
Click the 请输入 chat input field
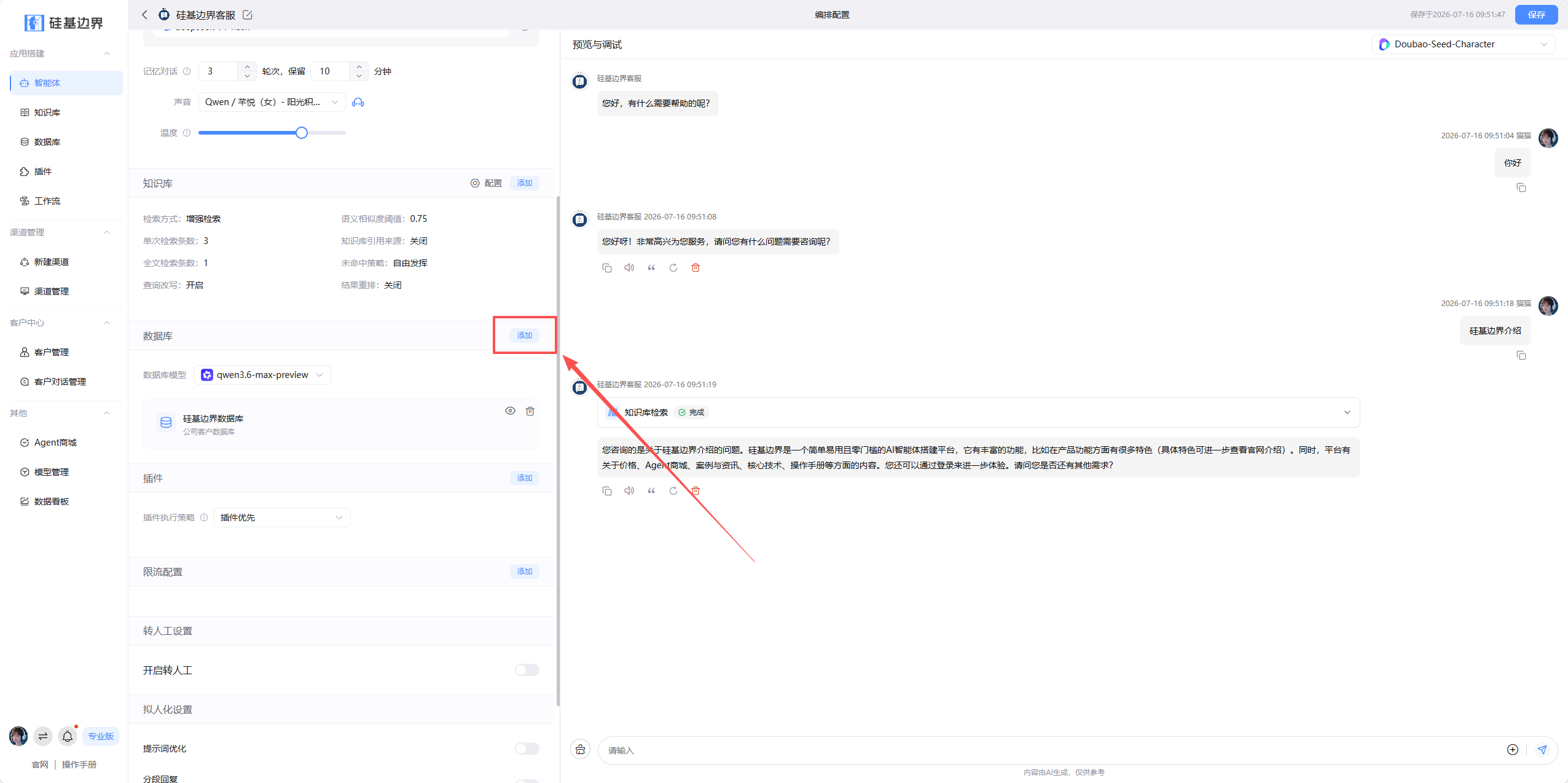point(1051,750)
